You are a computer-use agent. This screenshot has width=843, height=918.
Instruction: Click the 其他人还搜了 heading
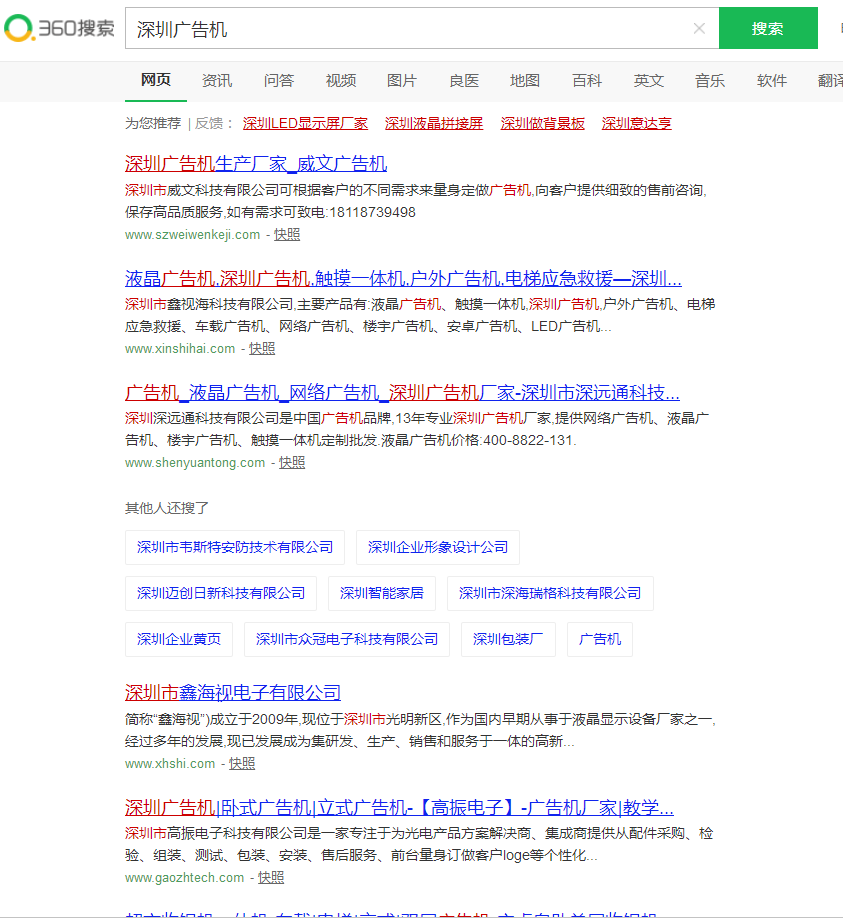point(167,508)
